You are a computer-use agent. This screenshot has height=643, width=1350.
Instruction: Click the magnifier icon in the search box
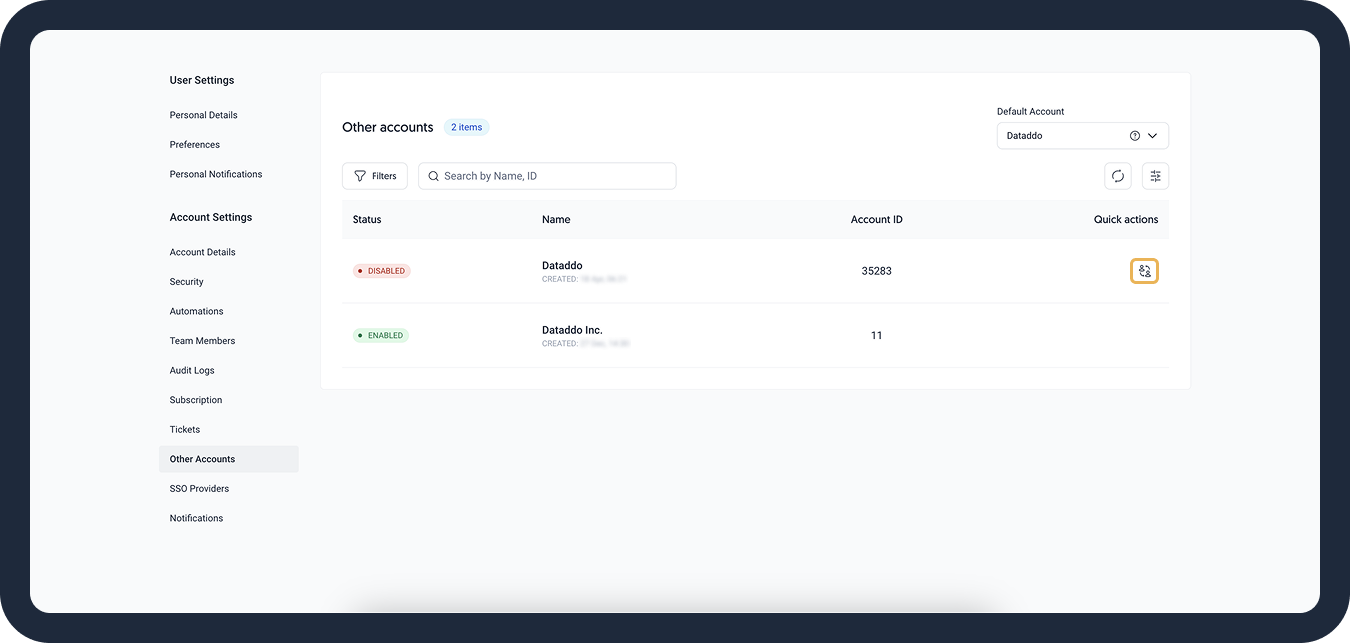click(x=434, y=176)
